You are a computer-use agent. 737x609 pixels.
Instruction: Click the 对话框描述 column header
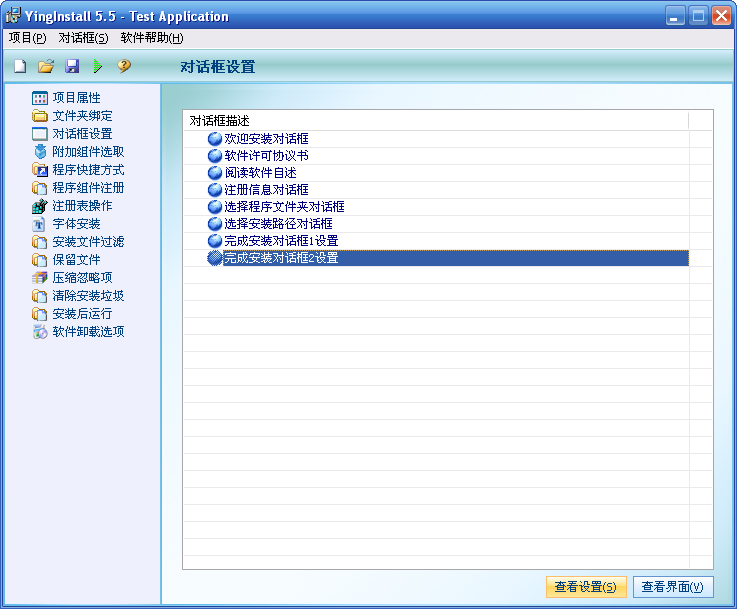(x=436, y=121)
